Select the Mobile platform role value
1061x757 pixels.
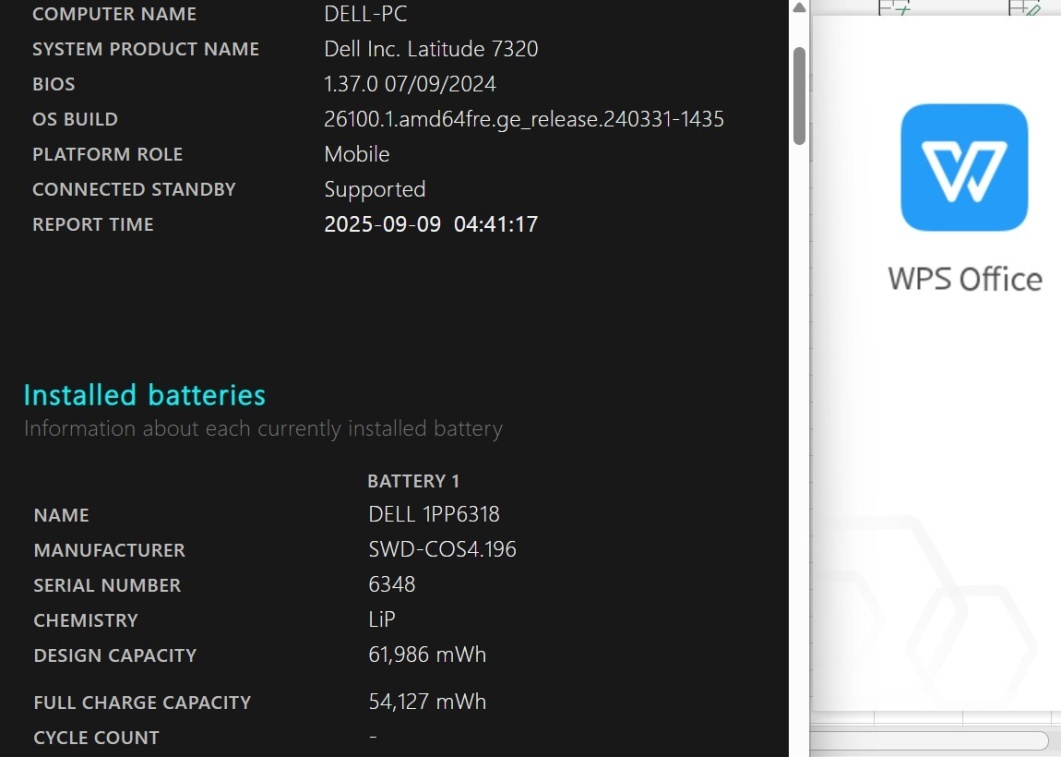click(357, 154)
